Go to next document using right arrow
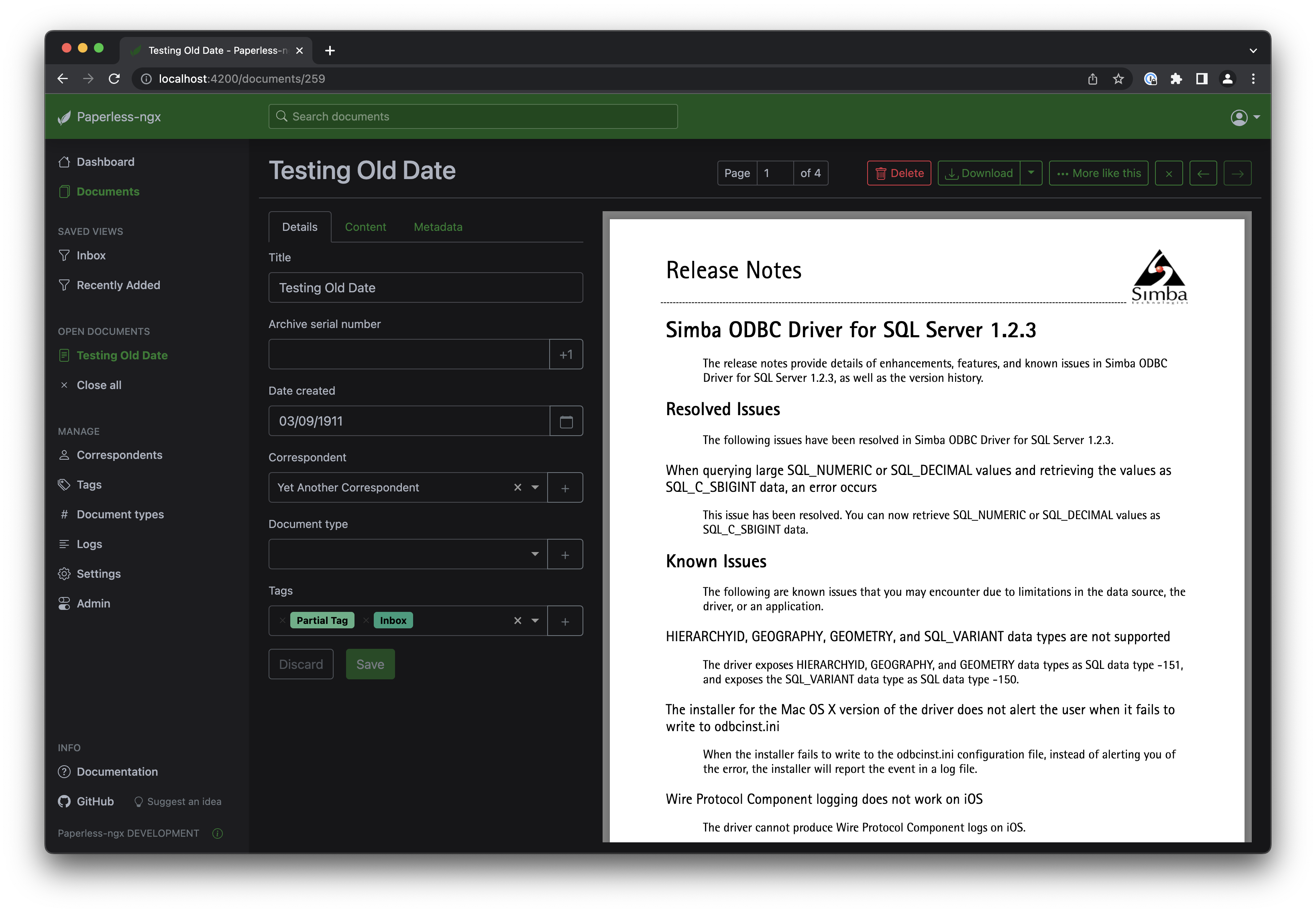 click(1237, 173)
